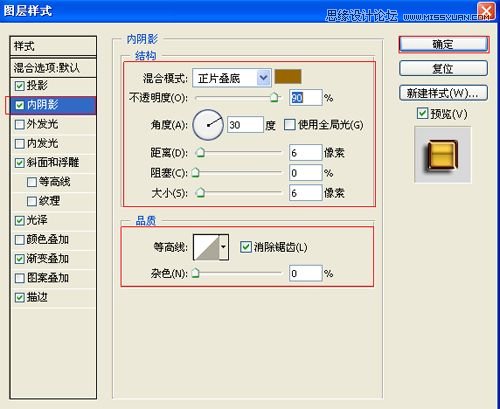Select the 描边 style label
500x409 pixels.
point(37,297)
